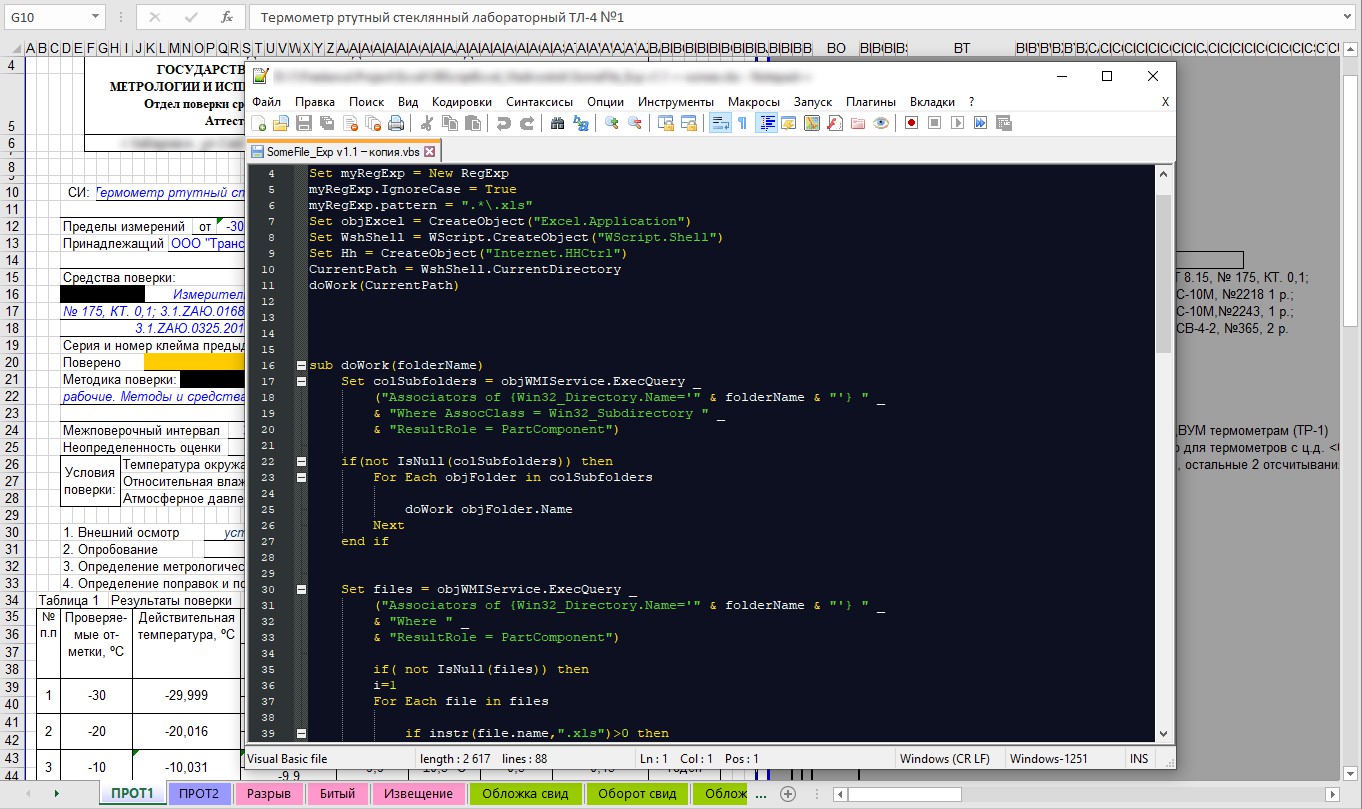Switch to the ПРОТ2 sheet tab
This screenshot has width=1362, height=809.
pos(199,794)
